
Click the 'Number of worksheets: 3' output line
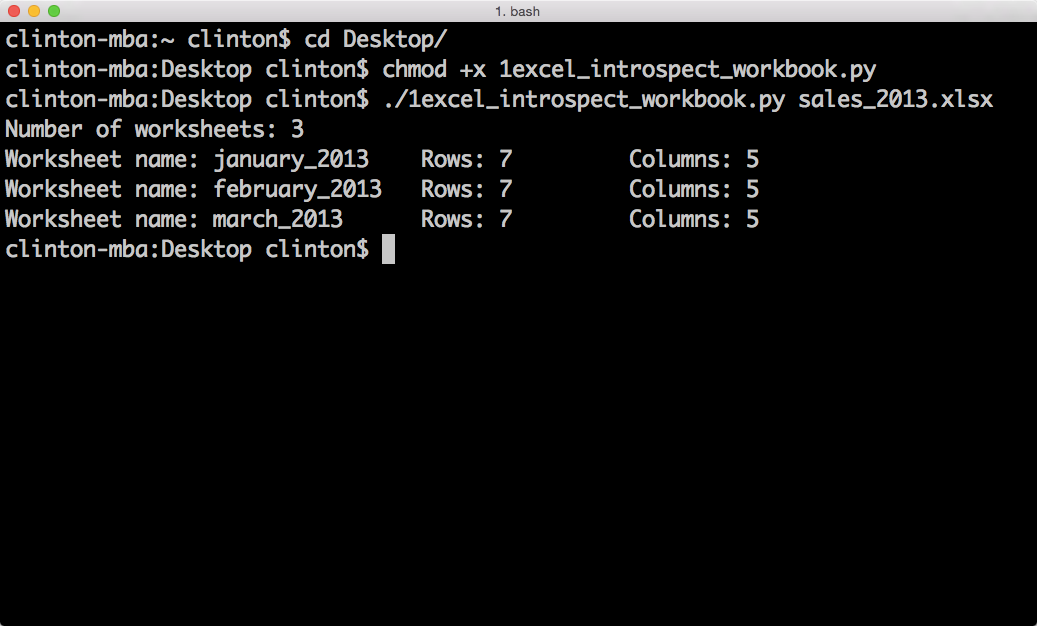click(154, 129)
